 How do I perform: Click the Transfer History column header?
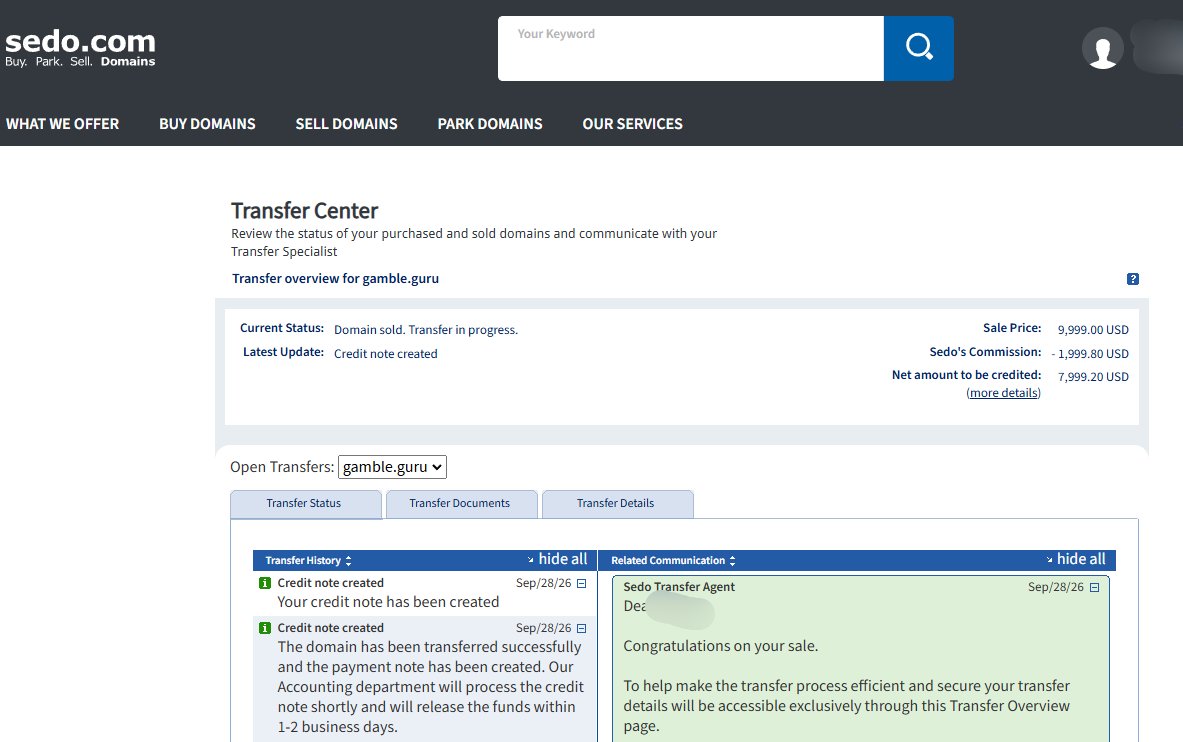[303, 561]
